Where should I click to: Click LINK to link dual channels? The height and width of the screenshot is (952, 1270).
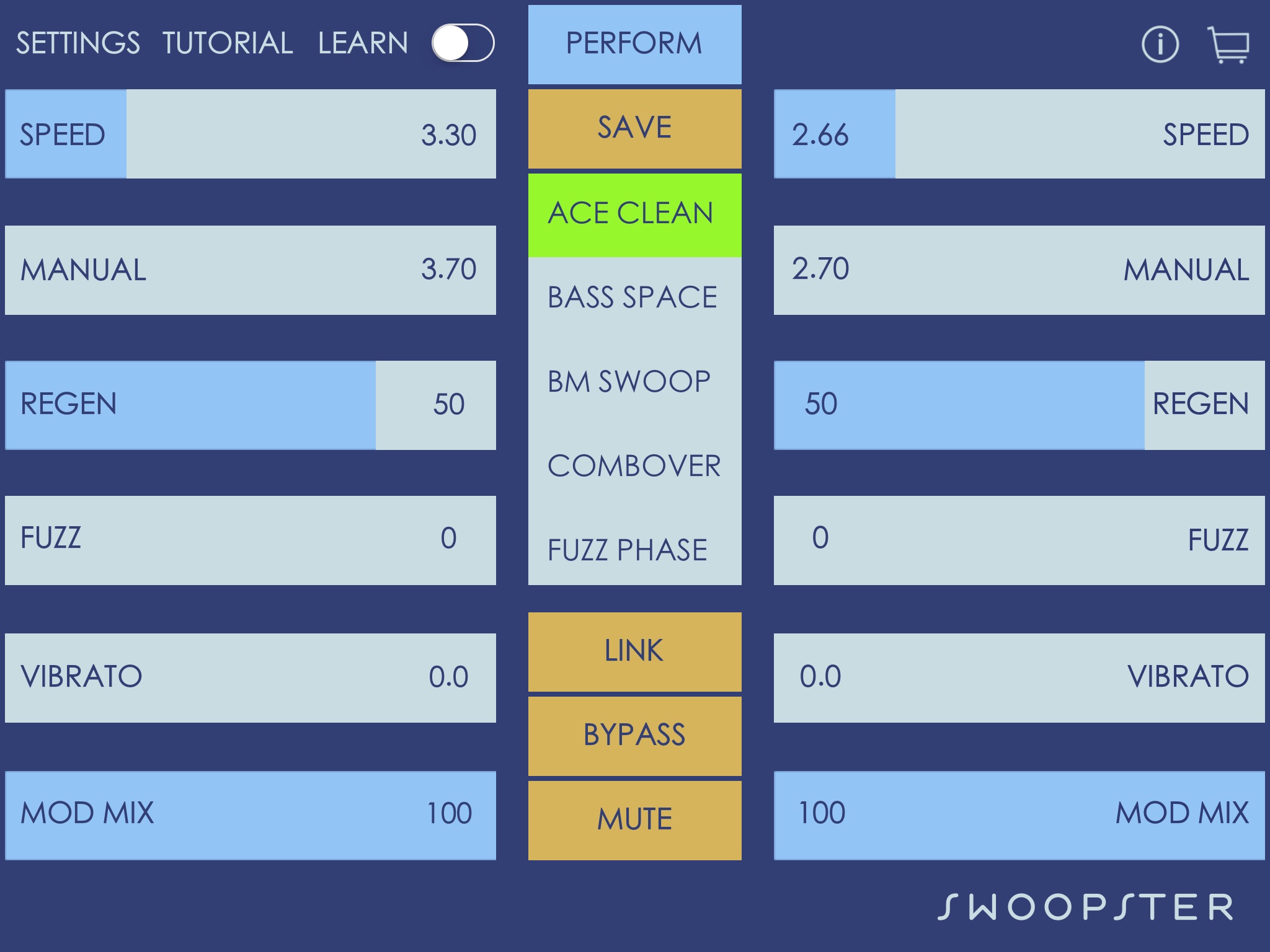[633, 652]
